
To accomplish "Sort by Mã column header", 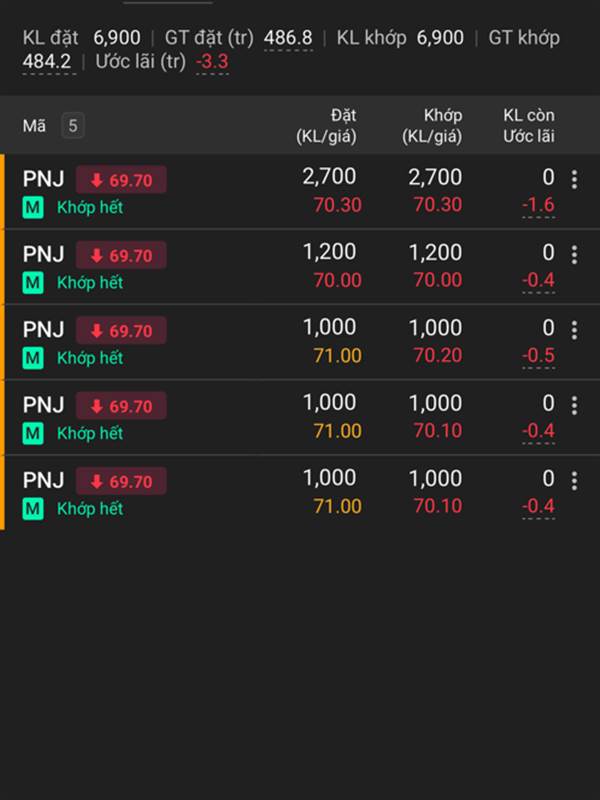I will tap(34, 126).
